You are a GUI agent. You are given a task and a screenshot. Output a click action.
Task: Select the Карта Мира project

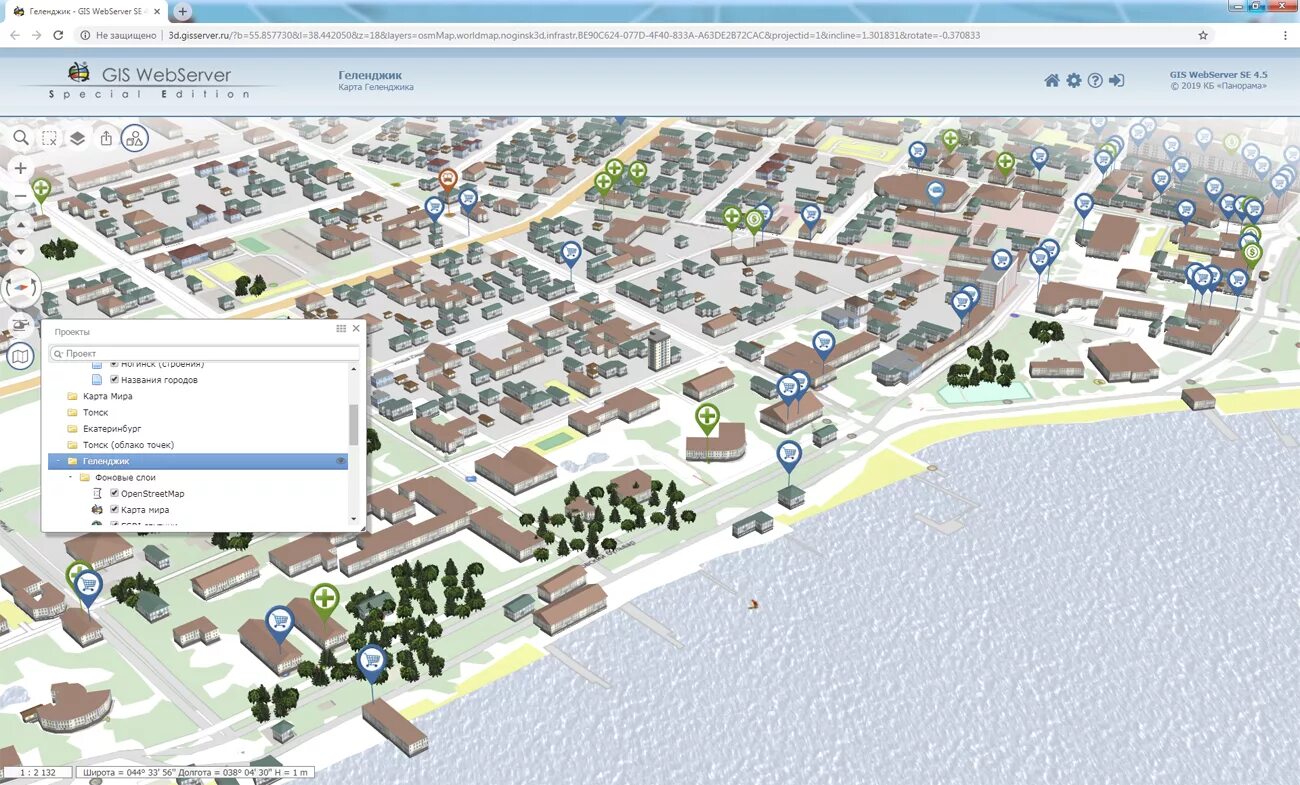tap(107, 396)
